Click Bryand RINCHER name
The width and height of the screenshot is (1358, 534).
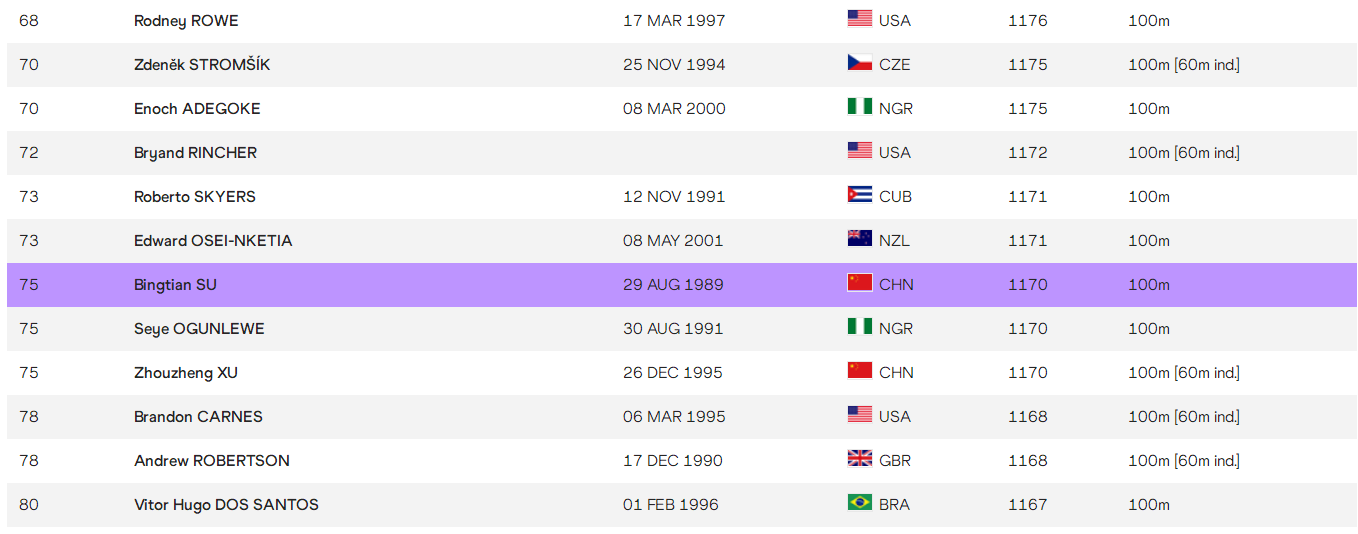tap(195, 153)
